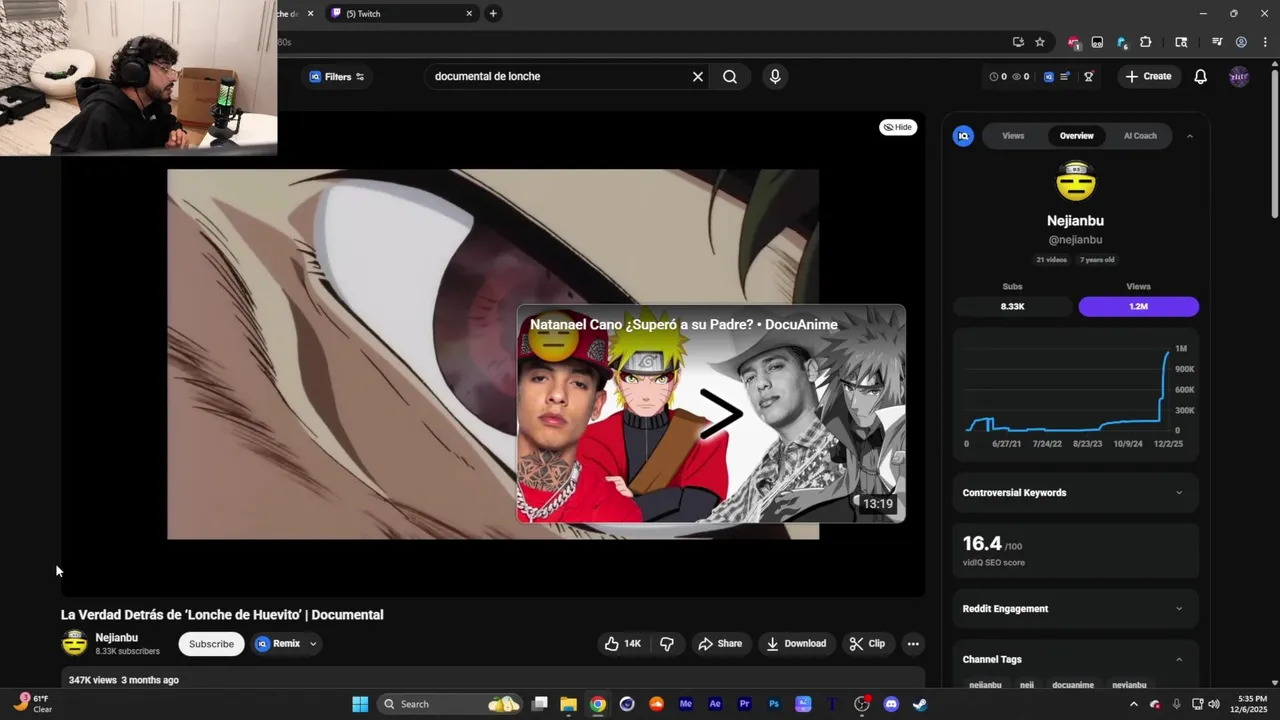Subscribe to Nejianbu channel
Viewport: 1280px width, 720px height.
pos(212,644)
